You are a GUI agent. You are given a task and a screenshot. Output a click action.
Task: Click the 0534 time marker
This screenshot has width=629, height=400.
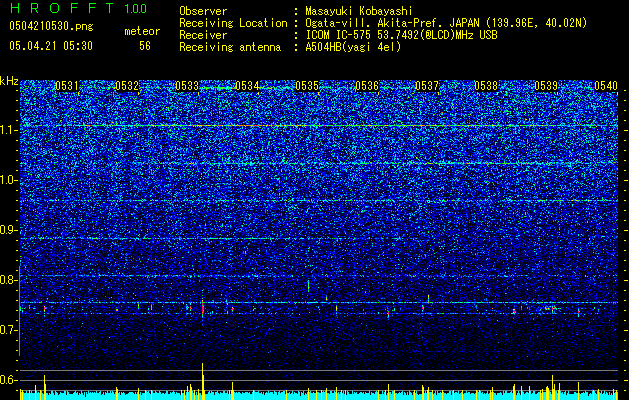247,86
